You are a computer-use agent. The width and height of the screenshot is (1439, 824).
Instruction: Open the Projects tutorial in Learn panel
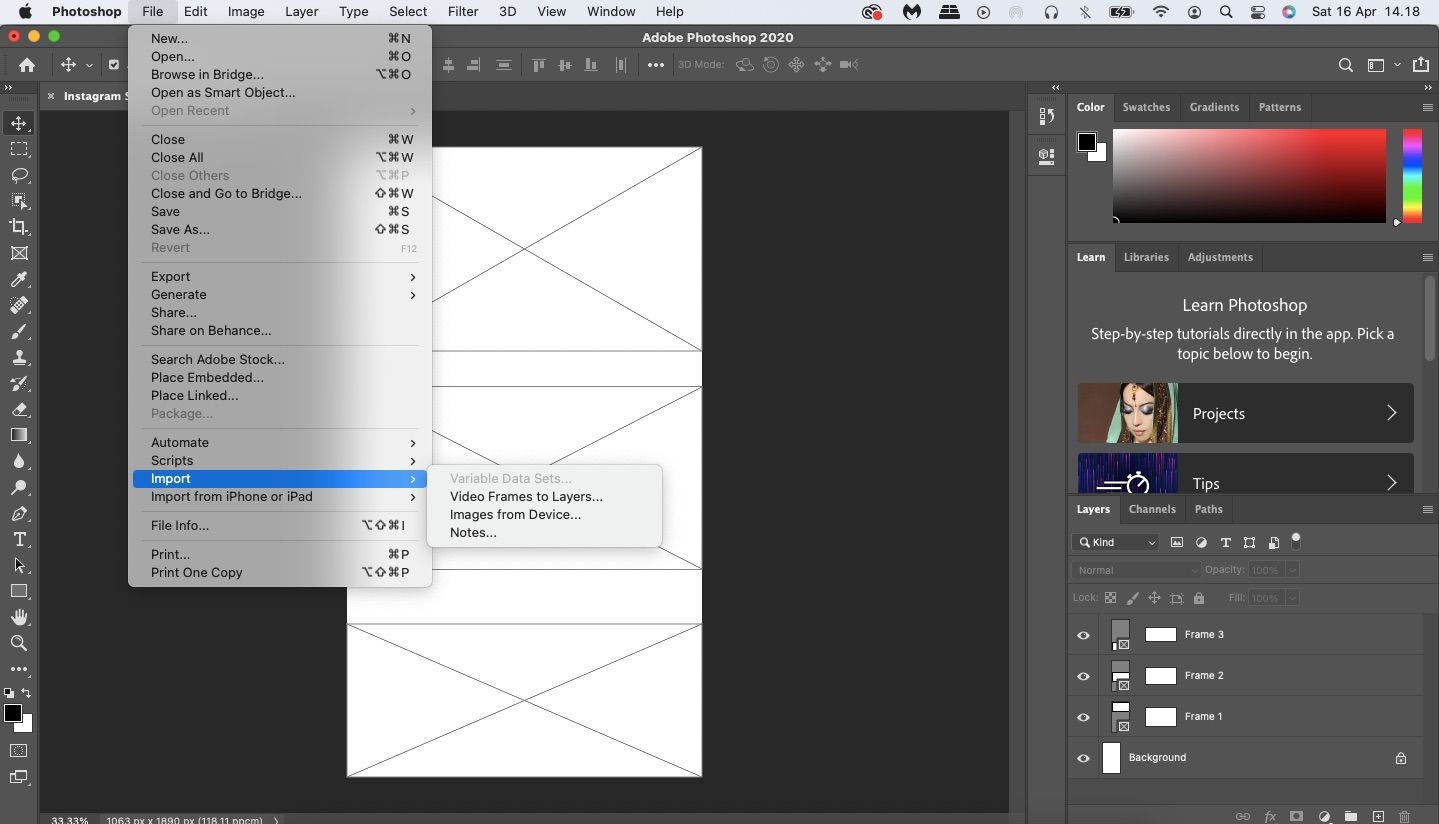click(x=1243, y=413)
